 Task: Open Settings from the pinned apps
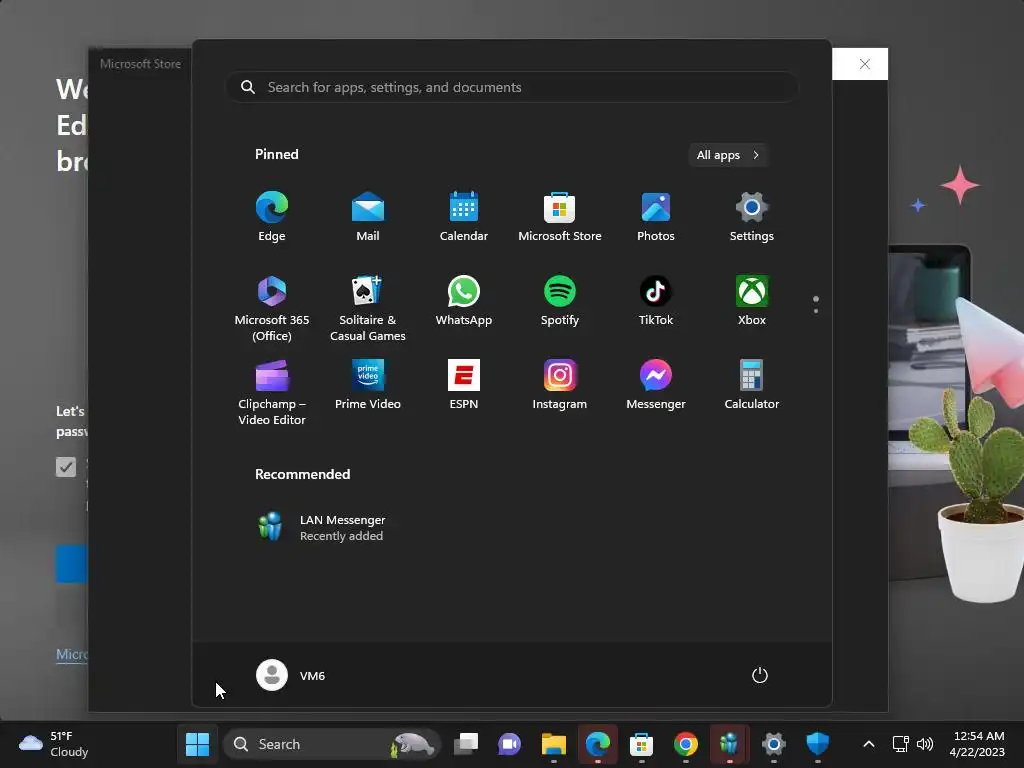click(x=752, y=217)
